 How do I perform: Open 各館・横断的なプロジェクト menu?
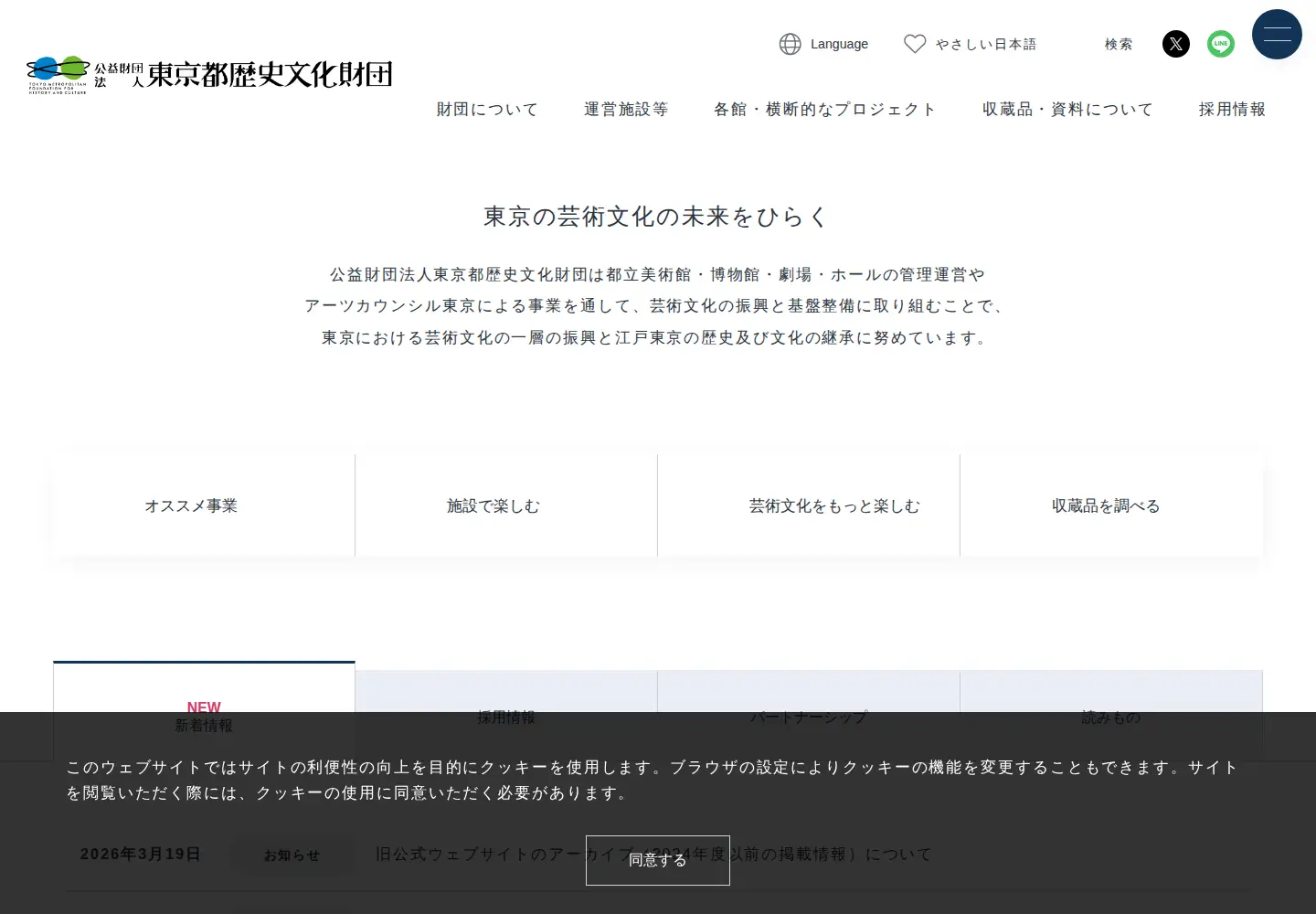(825, 110)
